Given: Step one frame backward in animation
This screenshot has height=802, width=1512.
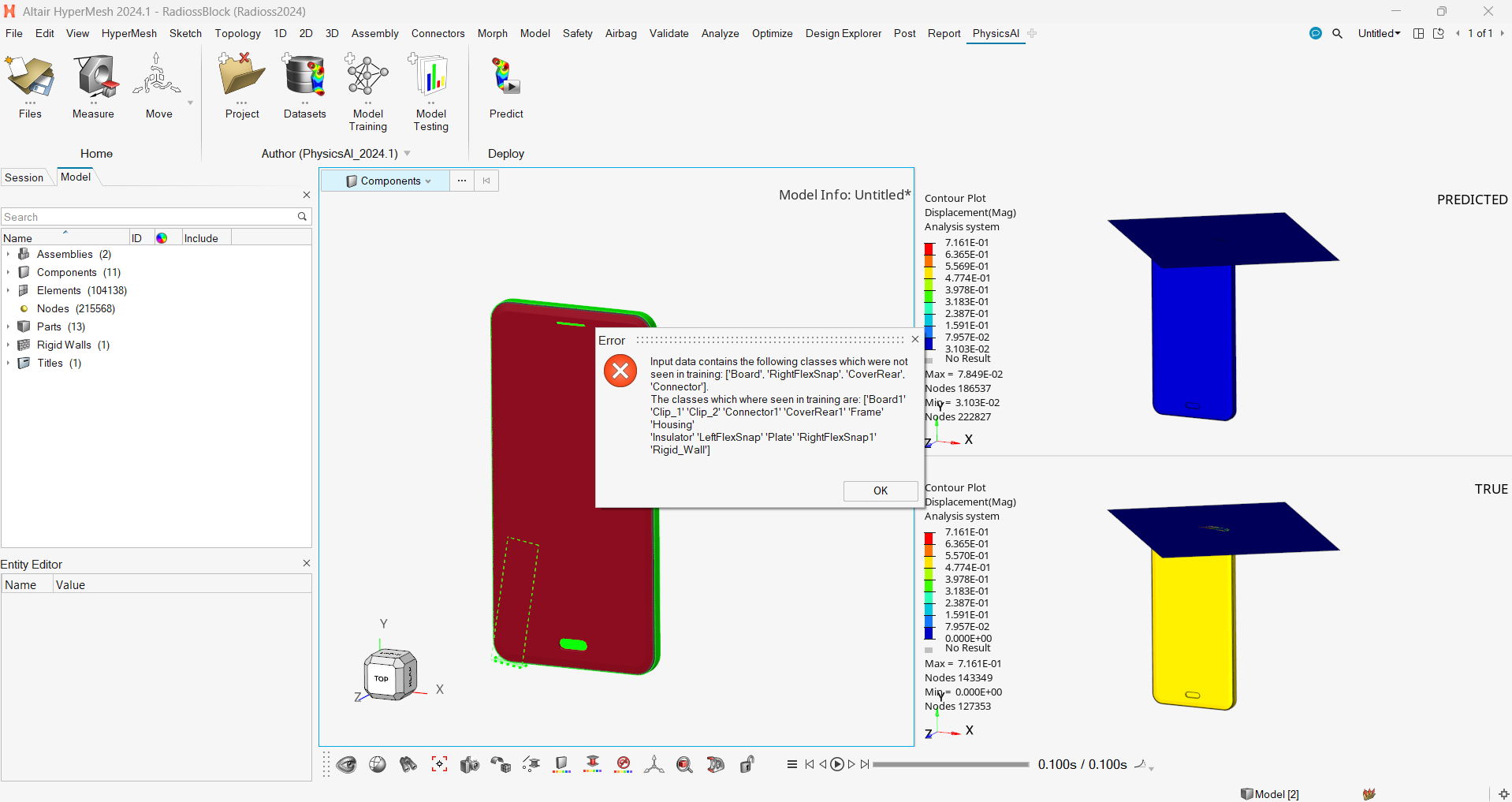Looking at the screenshot, I should pyautogui.click(x=823, y=764).
